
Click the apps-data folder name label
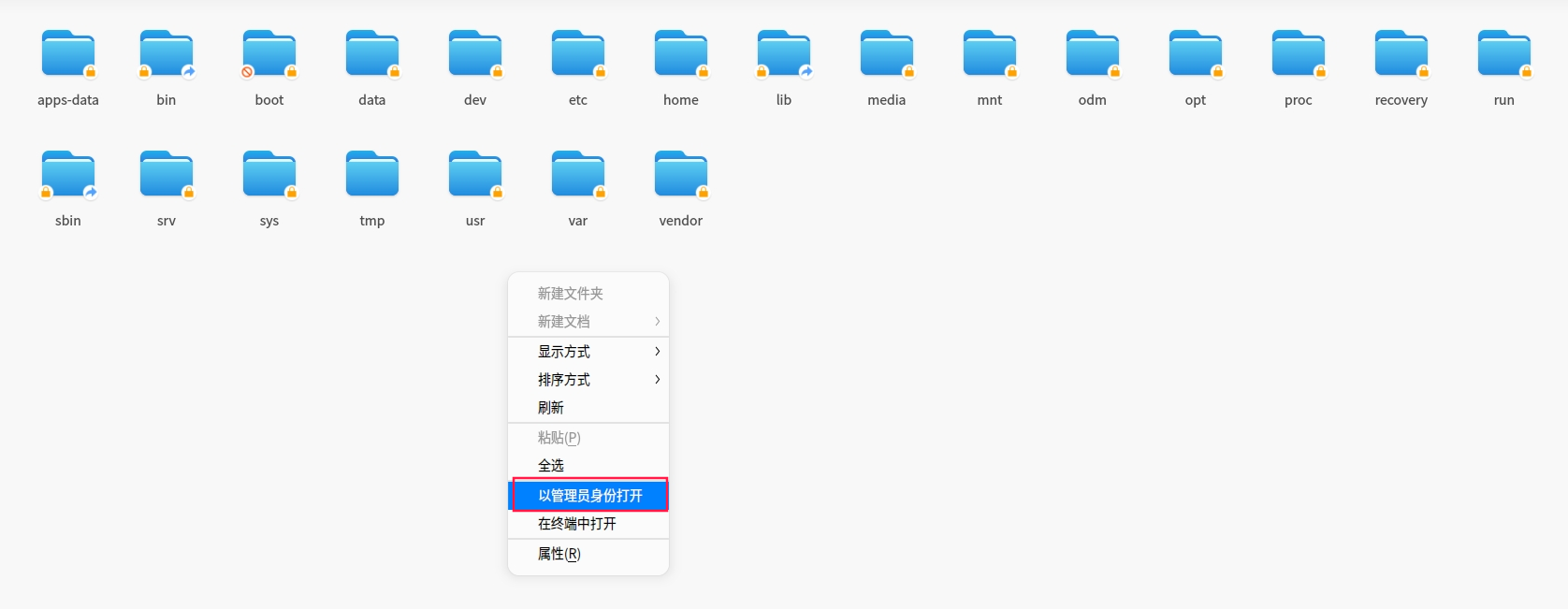pos(68,100)
